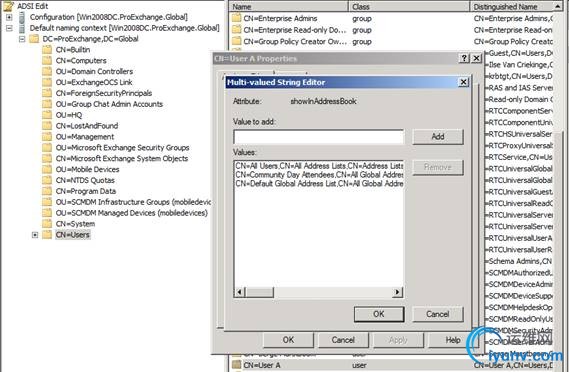The image size is (569, 372).
Task: Sort by Distinguished Name column header
Action: coord(511,7)
